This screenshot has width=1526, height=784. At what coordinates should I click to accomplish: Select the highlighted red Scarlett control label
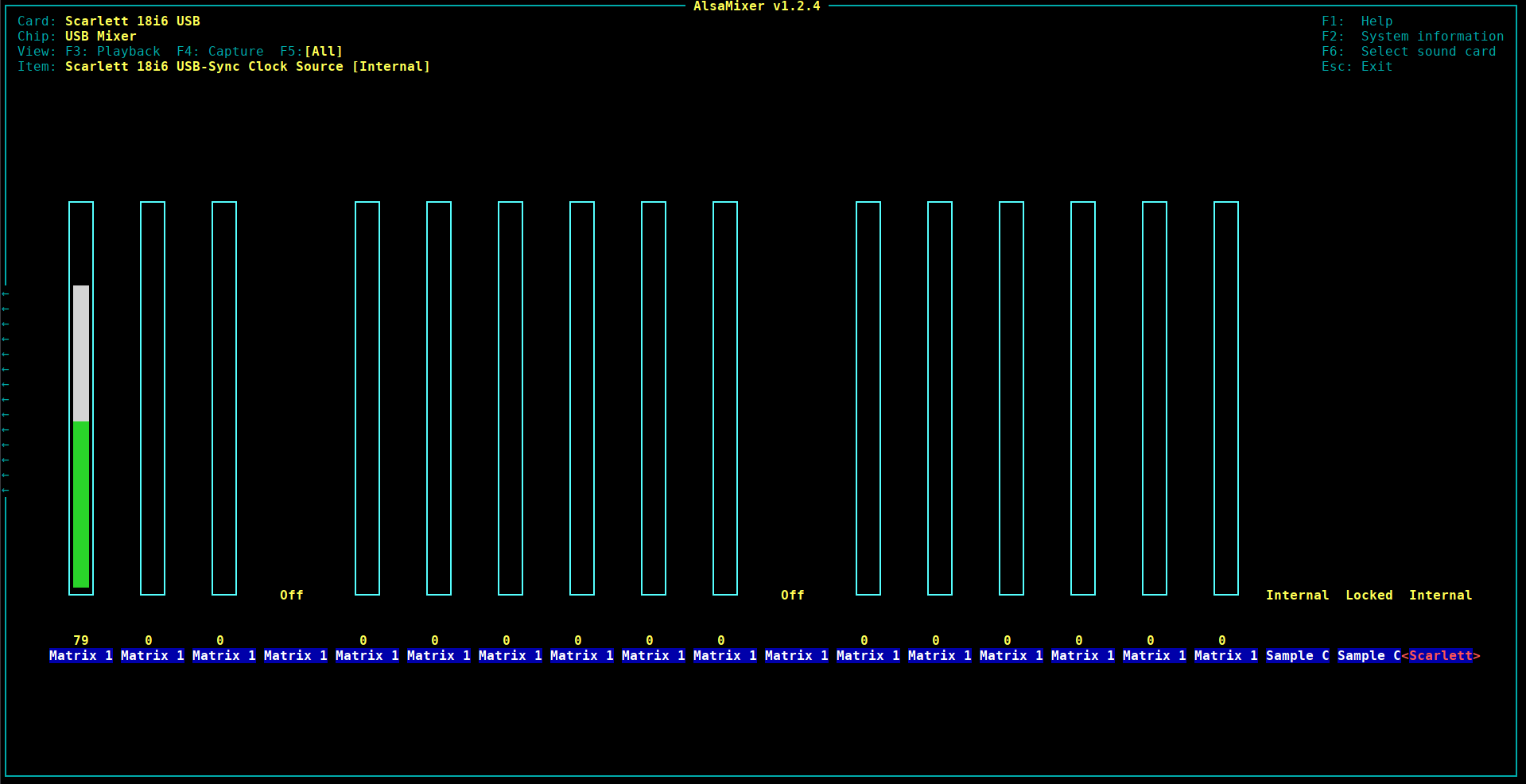[1440, 656]
